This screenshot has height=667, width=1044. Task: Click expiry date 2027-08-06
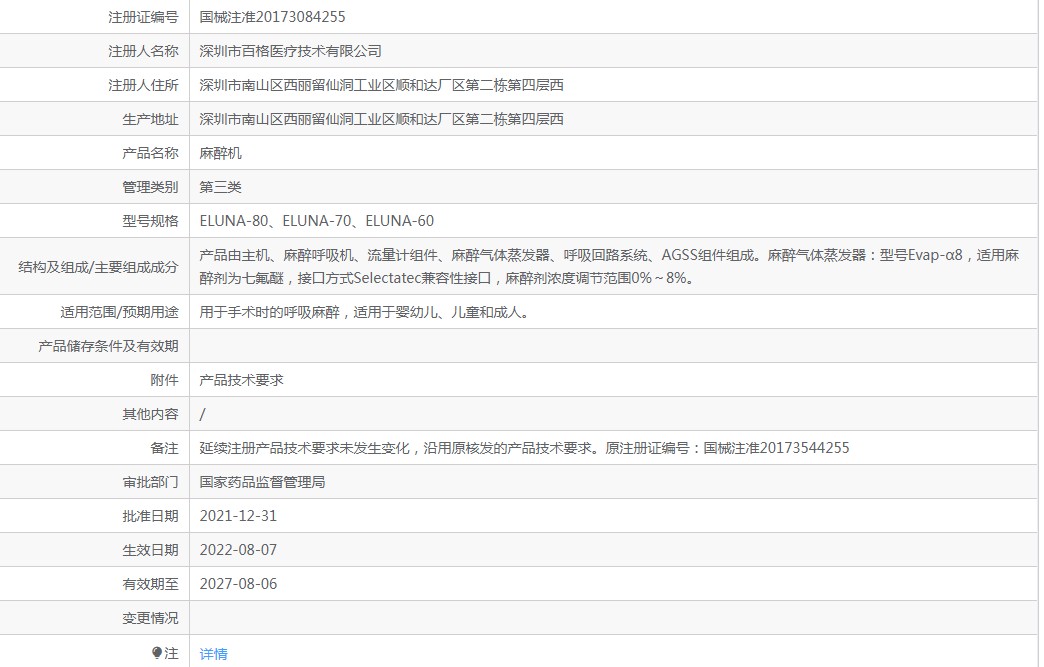(238, 584)
